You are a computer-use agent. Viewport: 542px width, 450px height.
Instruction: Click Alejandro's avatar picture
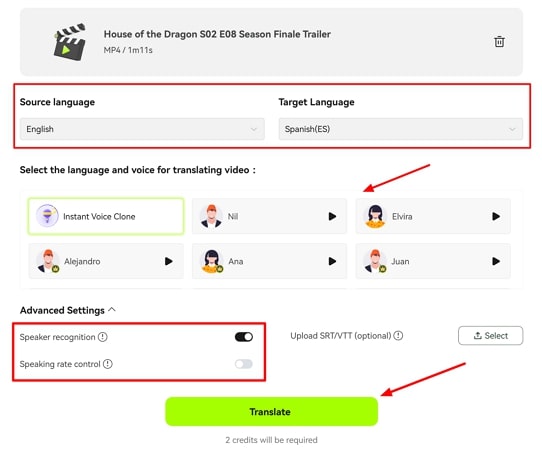[x=48, y=261]
